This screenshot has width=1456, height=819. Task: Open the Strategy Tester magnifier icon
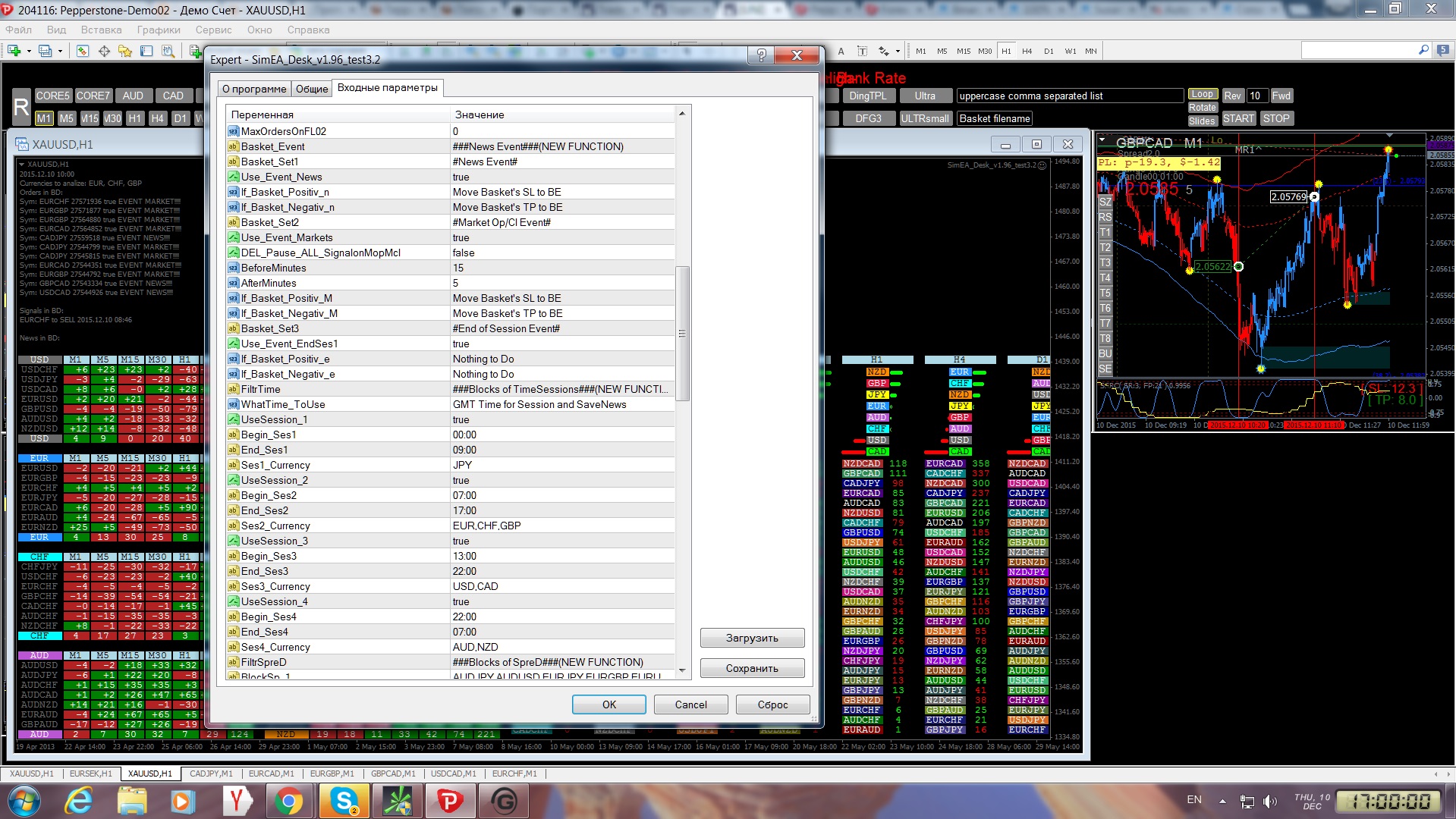[168, 51]
